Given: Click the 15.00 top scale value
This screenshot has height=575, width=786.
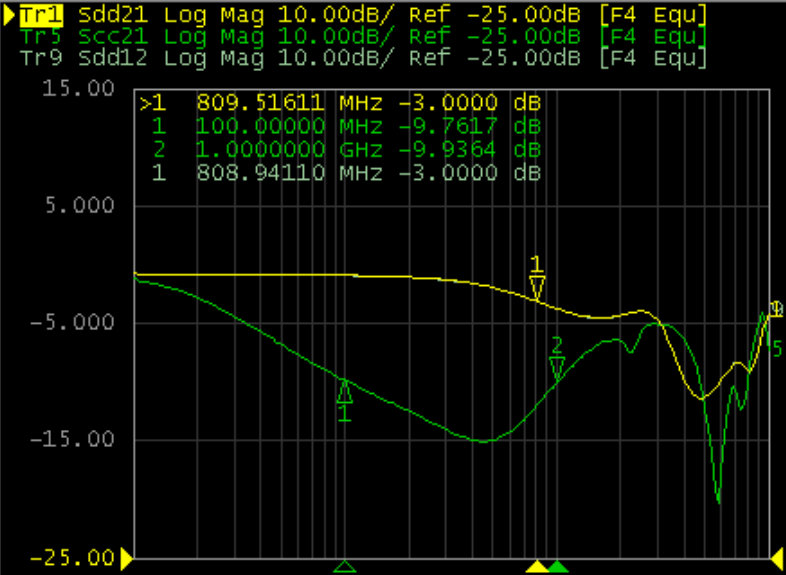Looking at the screenshot, I should pyautogui.click(x=88, y=88).
